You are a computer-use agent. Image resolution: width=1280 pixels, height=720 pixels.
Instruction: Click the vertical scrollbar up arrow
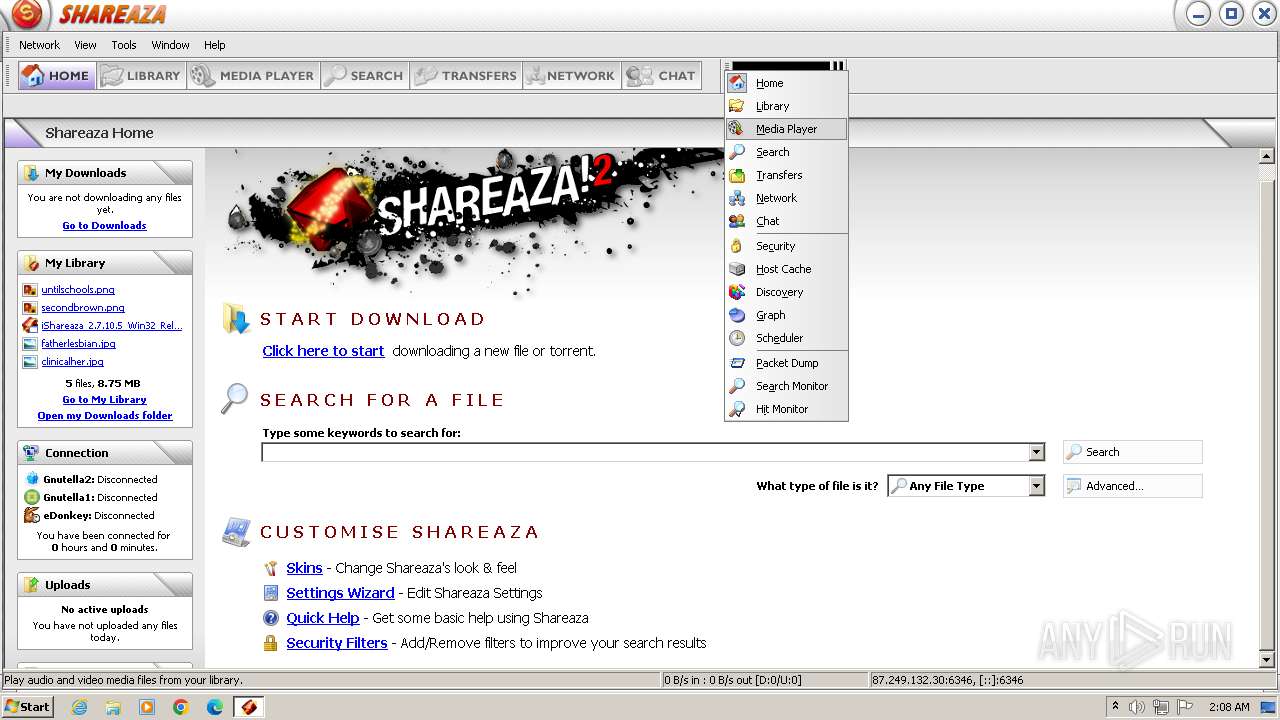(x=1267, y=156)
